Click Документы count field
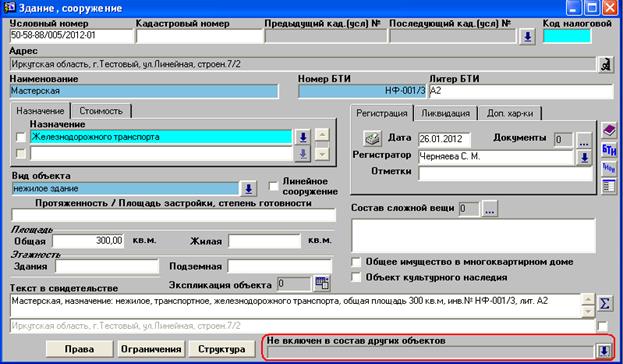The image size is (623, 364). (x=563, y=140)
